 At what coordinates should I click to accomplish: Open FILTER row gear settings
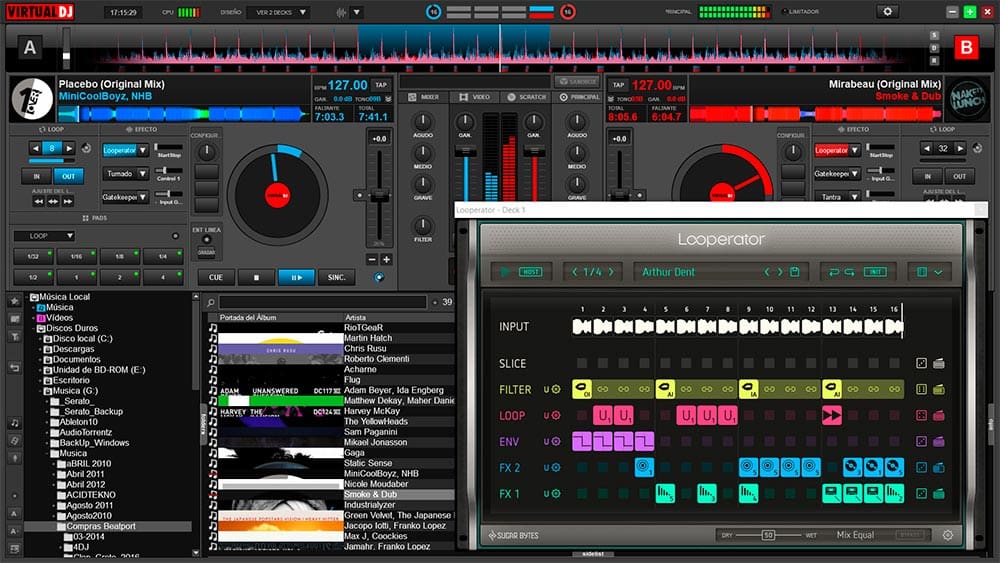click(556, 390)
